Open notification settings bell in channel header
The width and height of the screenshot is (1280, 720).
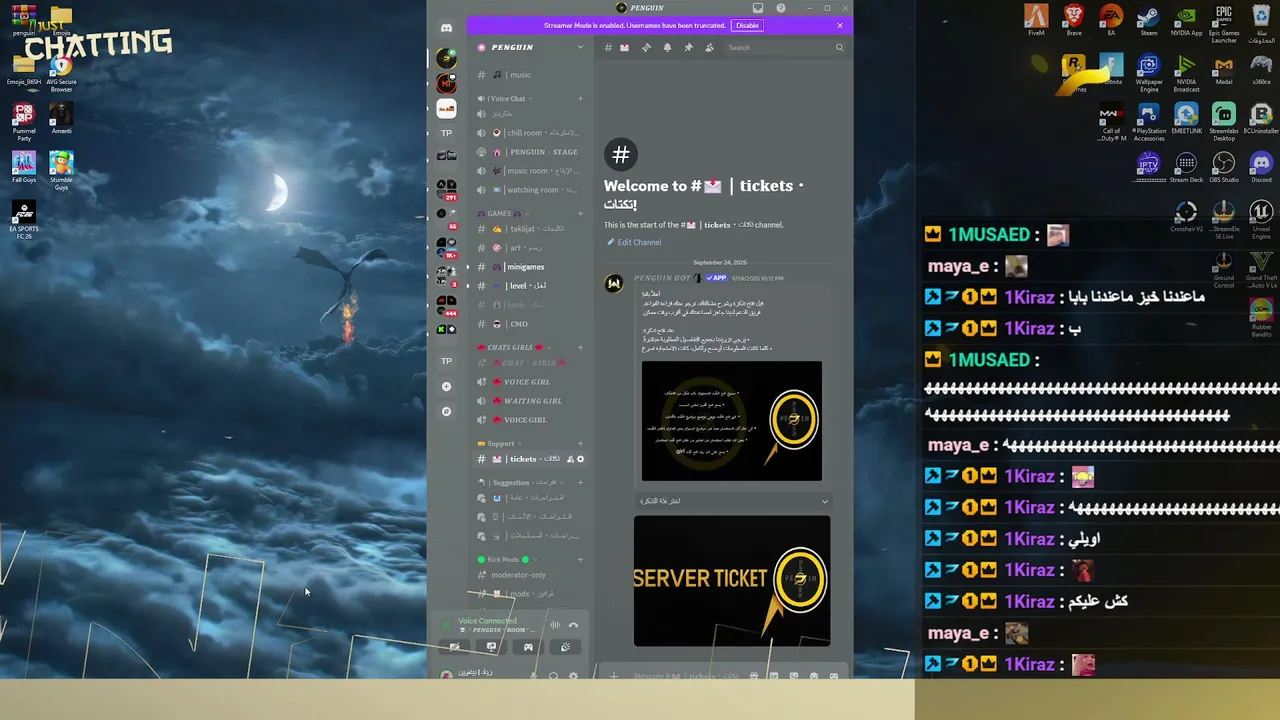(667, 47)
